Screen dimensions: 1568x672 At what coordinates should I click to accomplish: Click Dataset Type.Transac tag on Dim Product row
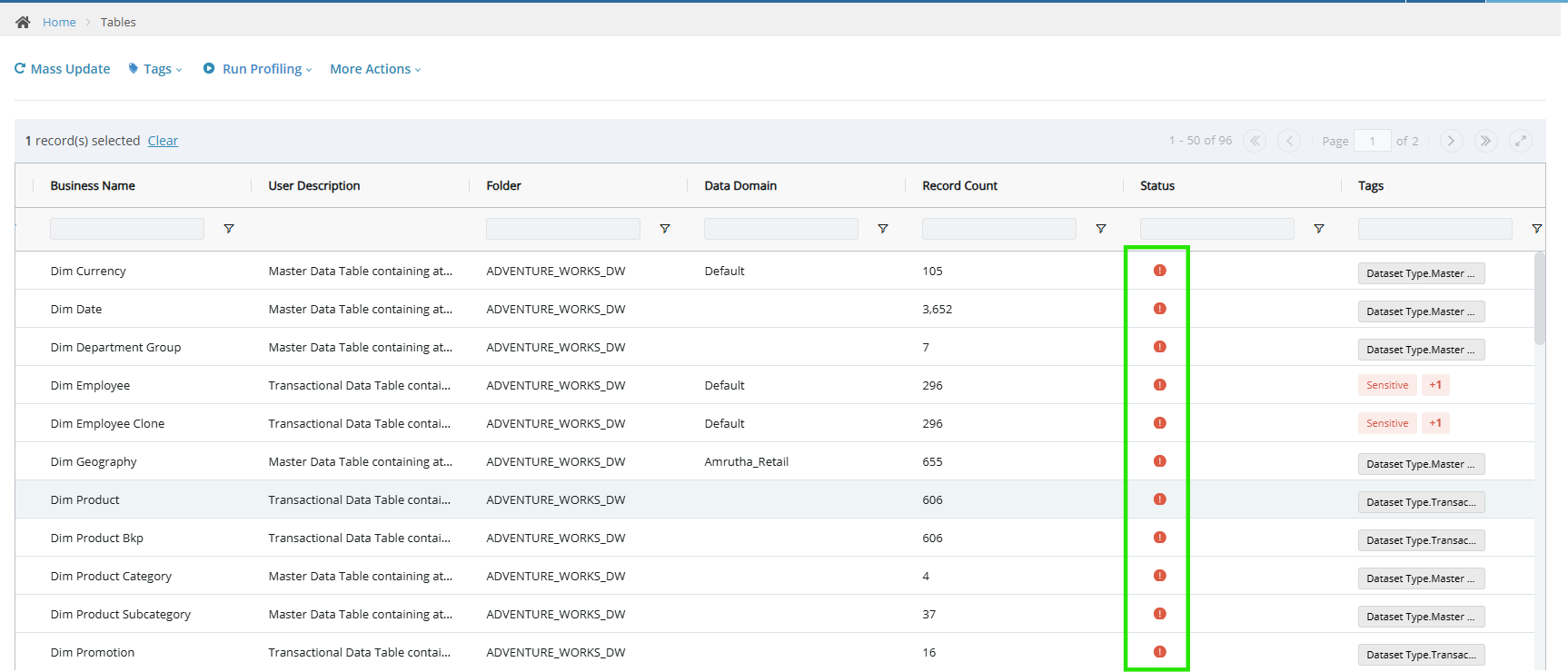tap(1421, 502)
